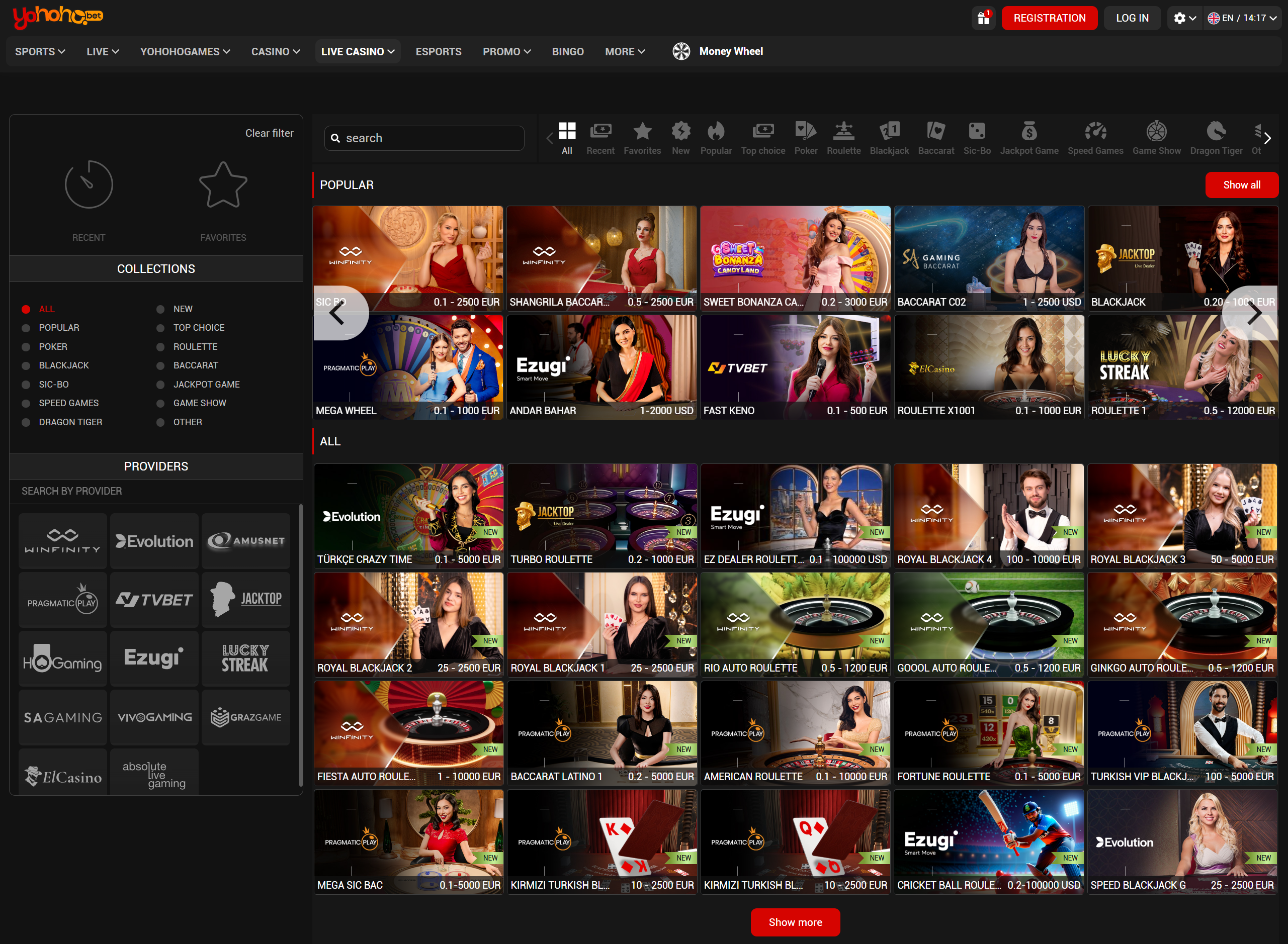Choose the GAME SHOW collection radio
Image resolution: width=1288 pixels, height=944 pixels.
pyautogui.click(x=160, y=404)
